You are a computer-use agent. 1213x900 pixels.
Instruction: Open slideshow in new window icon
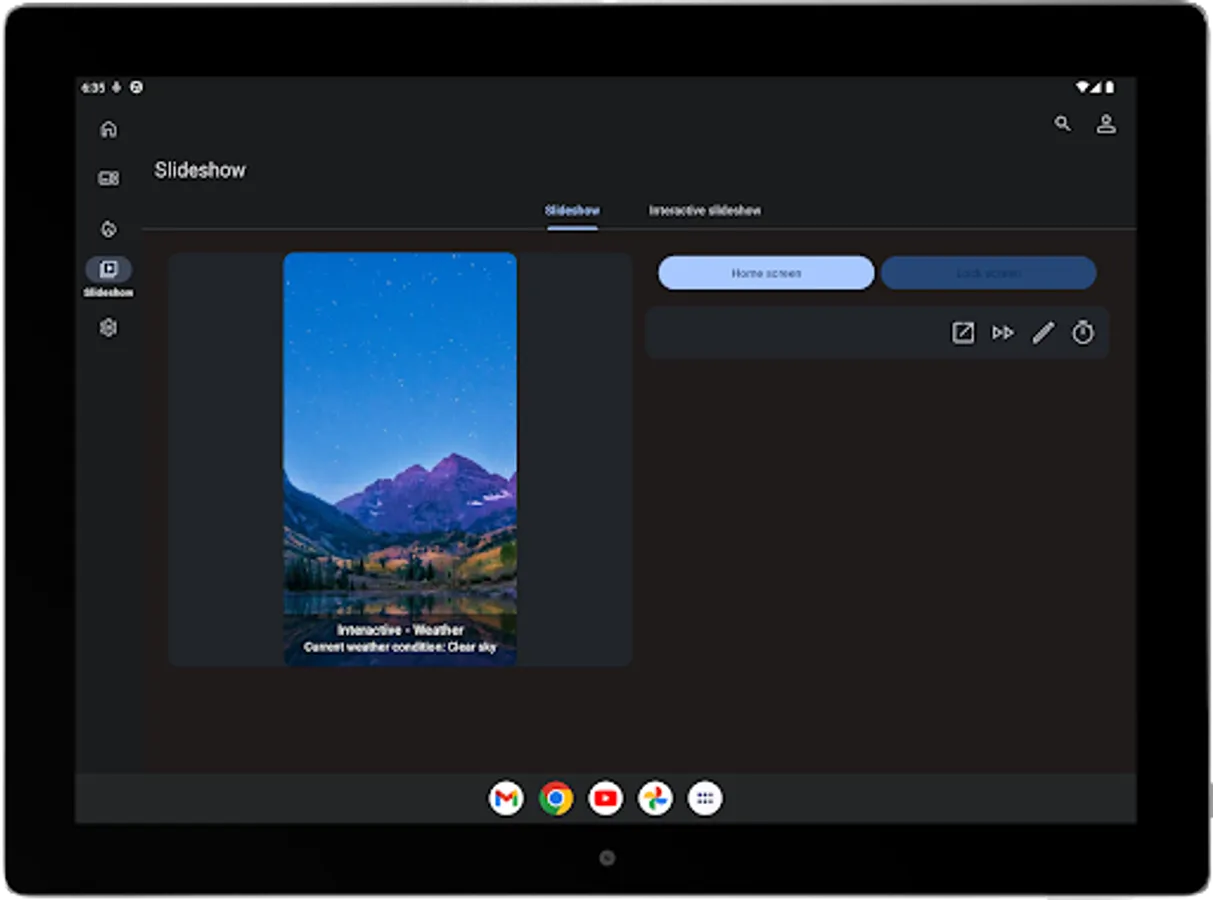pyautogui.click(x=962, y=333)
